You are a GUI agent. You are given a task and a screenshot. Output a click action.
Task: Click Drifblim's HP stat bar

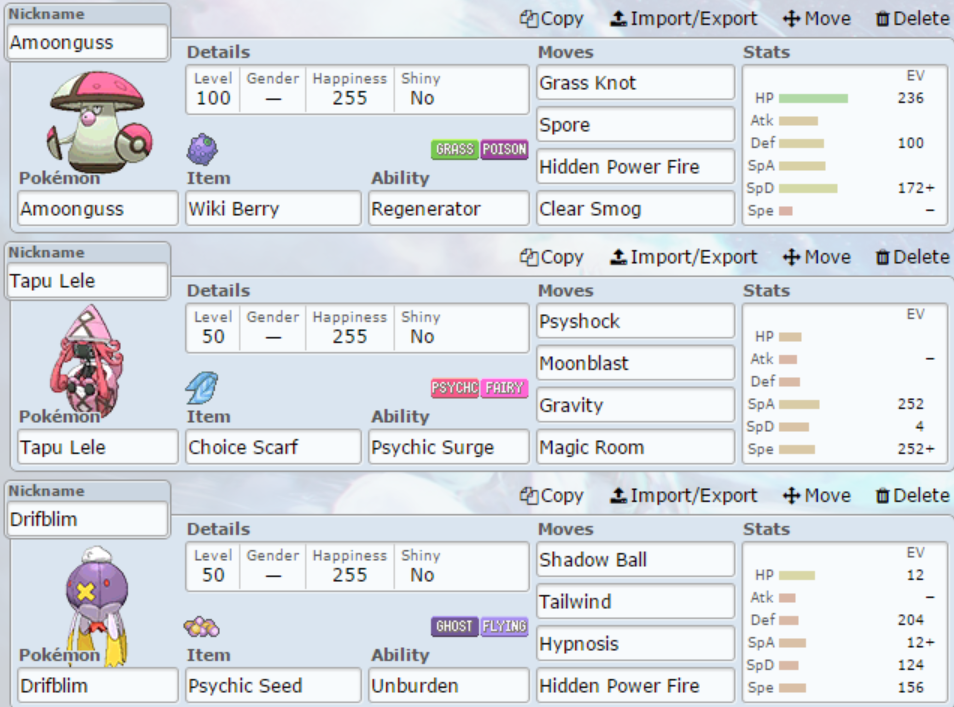pyautogui.click(x=796, y=576)
